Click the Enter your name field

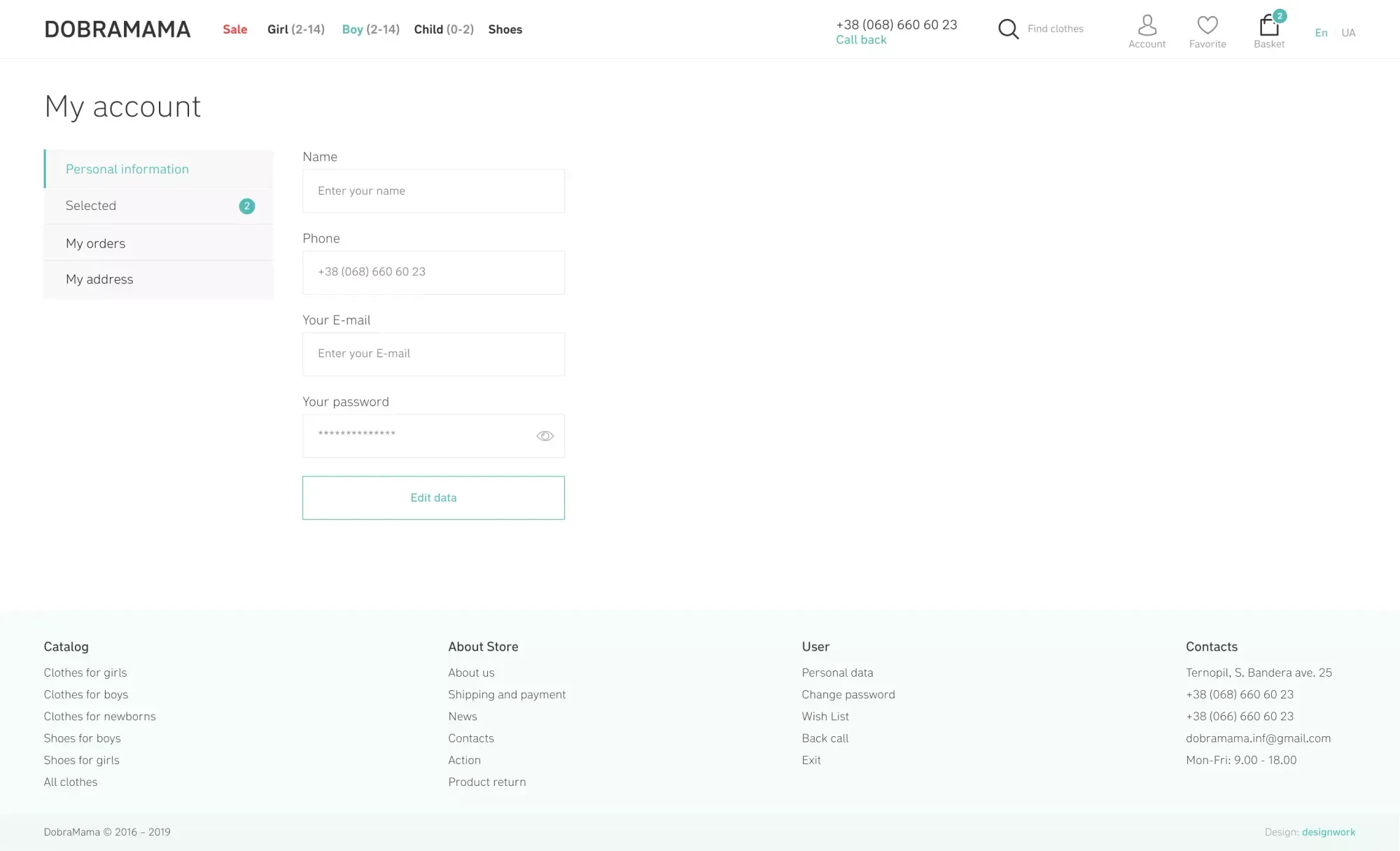433,190
